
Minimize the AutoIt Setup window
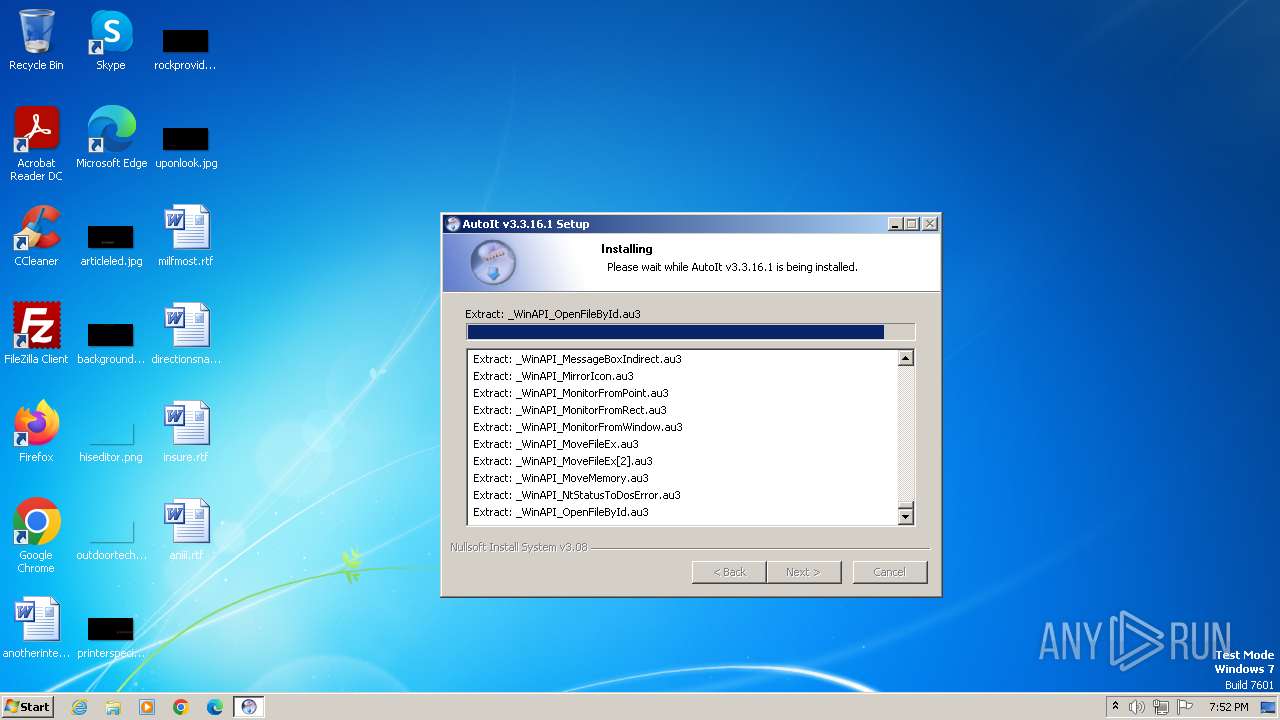[895, 224]
